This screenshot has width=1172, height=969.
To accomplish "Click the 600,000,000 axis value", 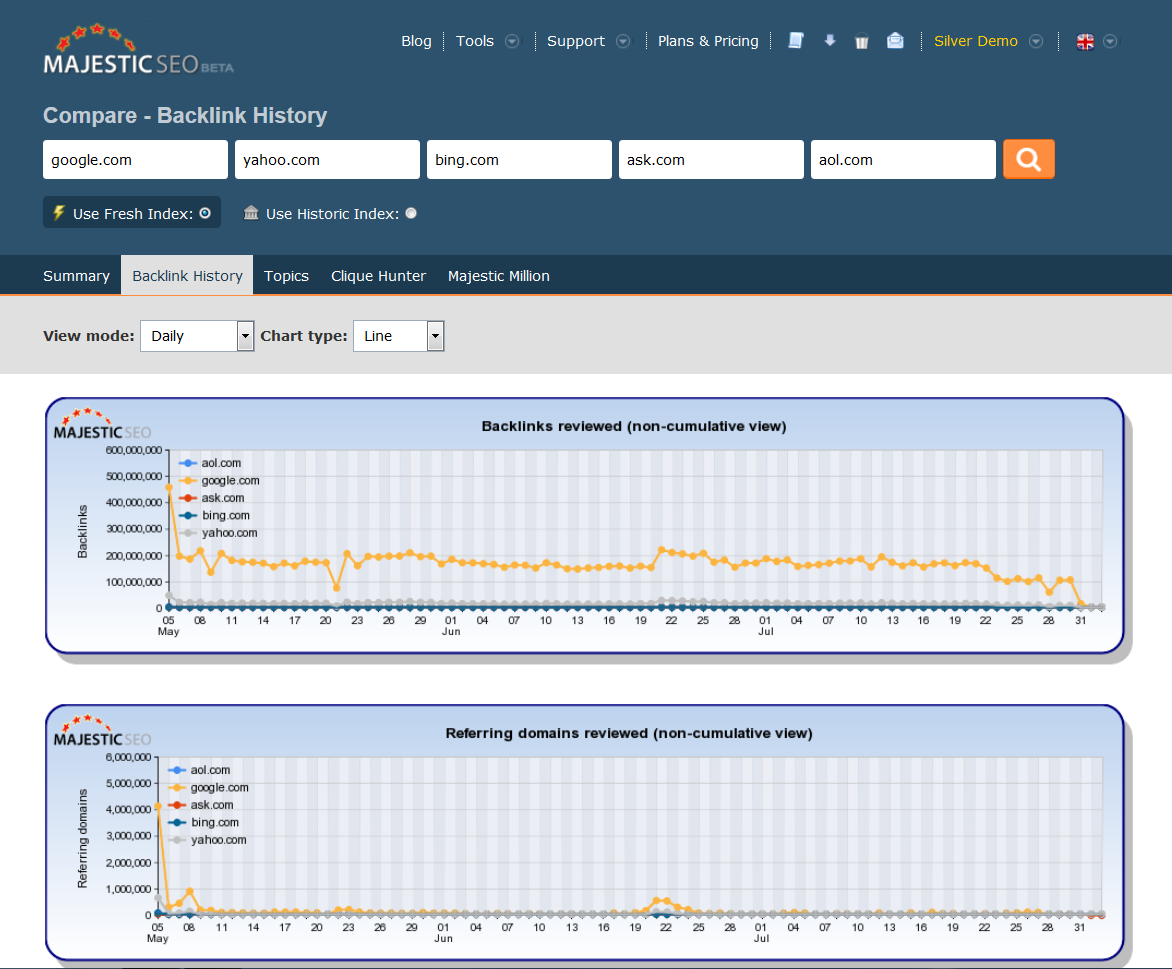I will [x=134, y=450].
